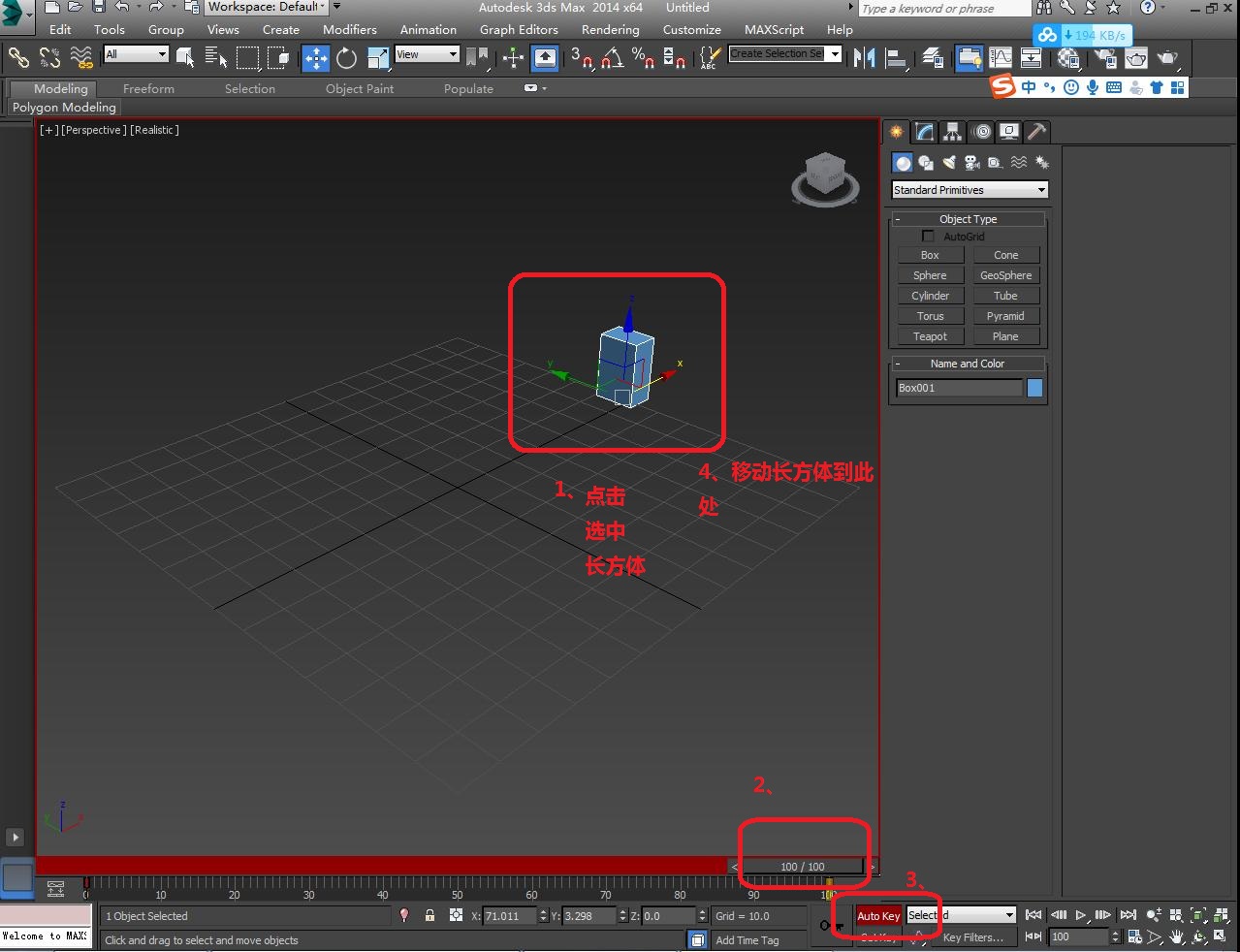
Task: Open the Motion command panel tab
Action: point(981,132)
